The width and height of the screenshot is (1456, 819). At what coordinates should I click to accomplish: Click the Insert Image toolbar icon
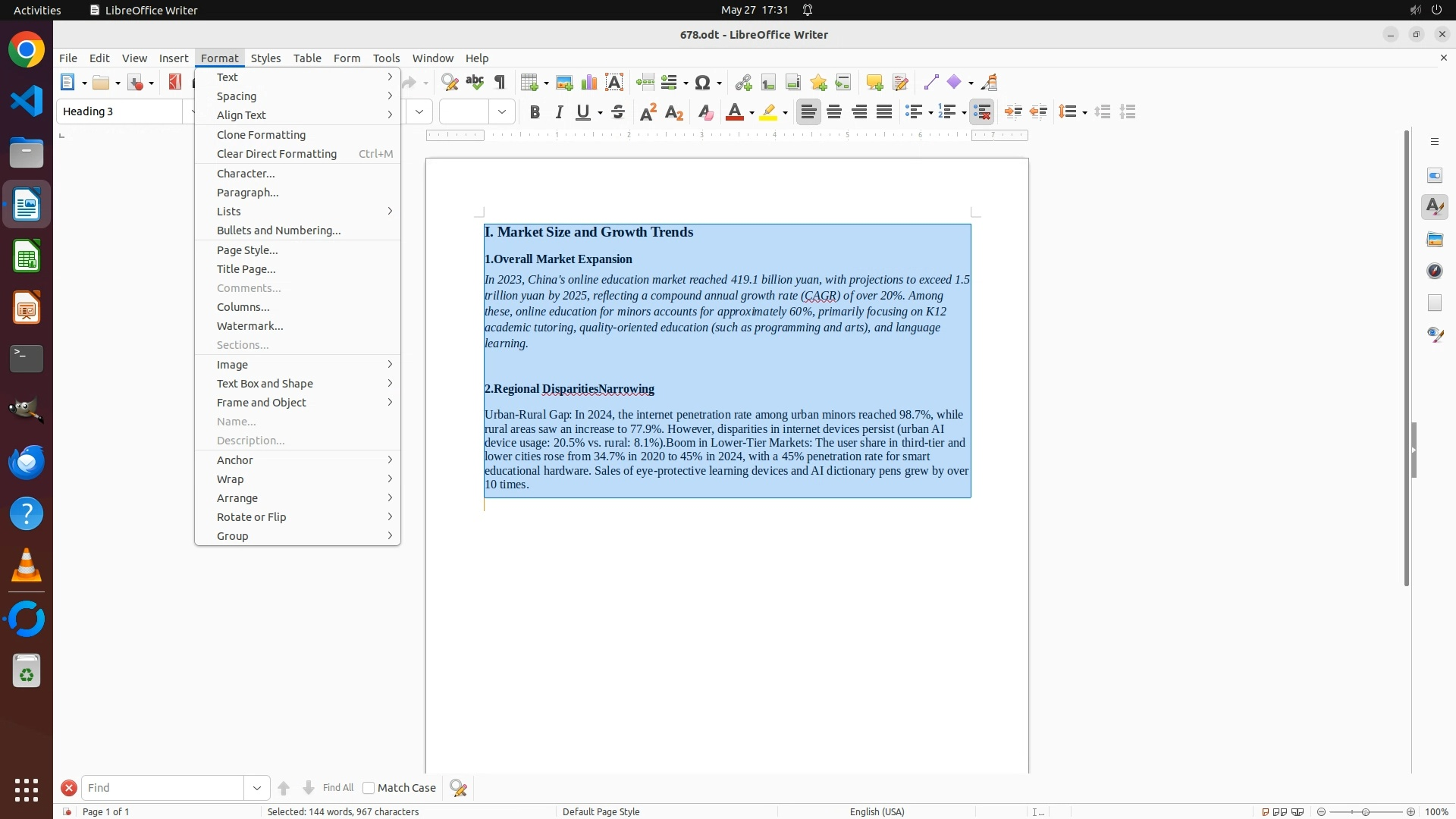564,83
